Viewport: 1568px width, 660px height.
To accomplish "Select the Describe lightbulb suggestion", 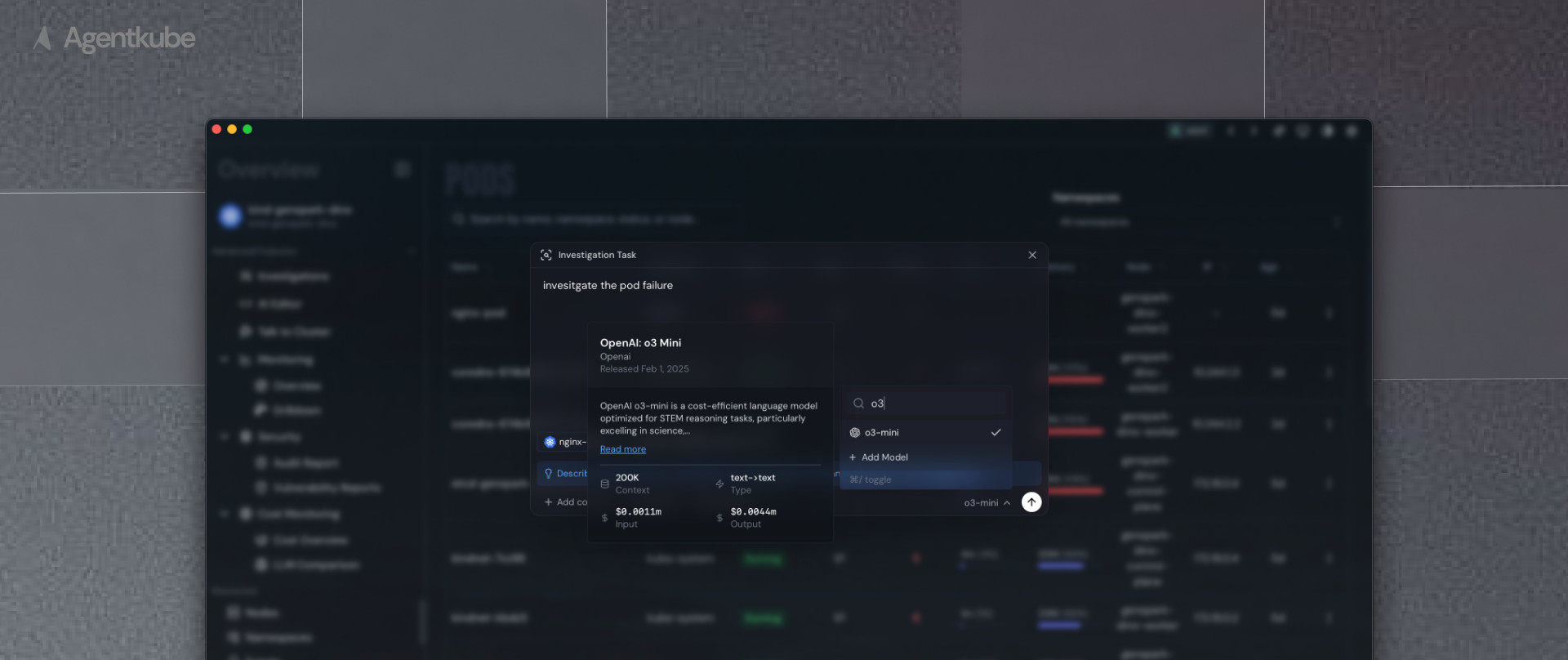I will click(x=563, y=474).
